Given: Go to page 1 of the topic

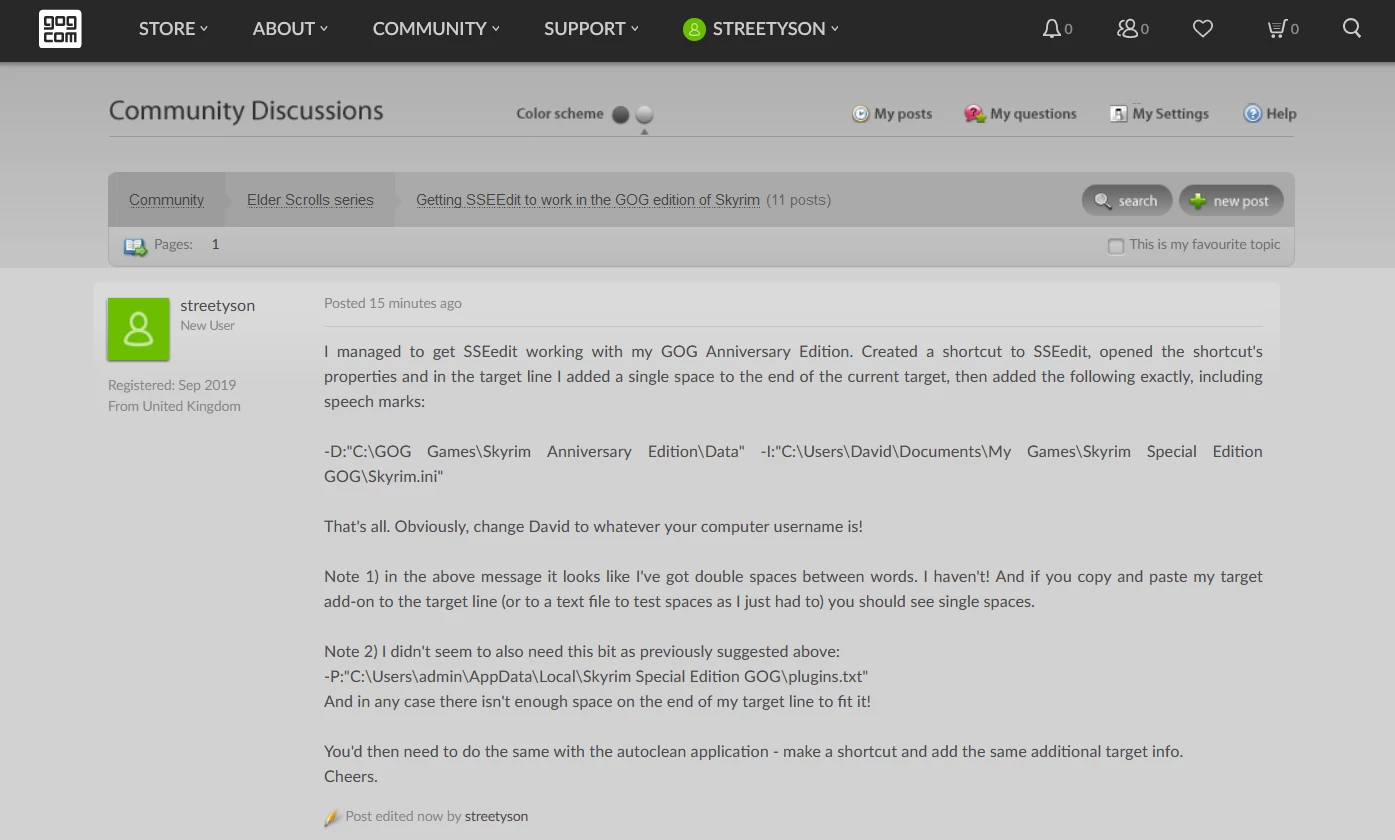Looking at the screenshot, I should [x=215, y=245].
